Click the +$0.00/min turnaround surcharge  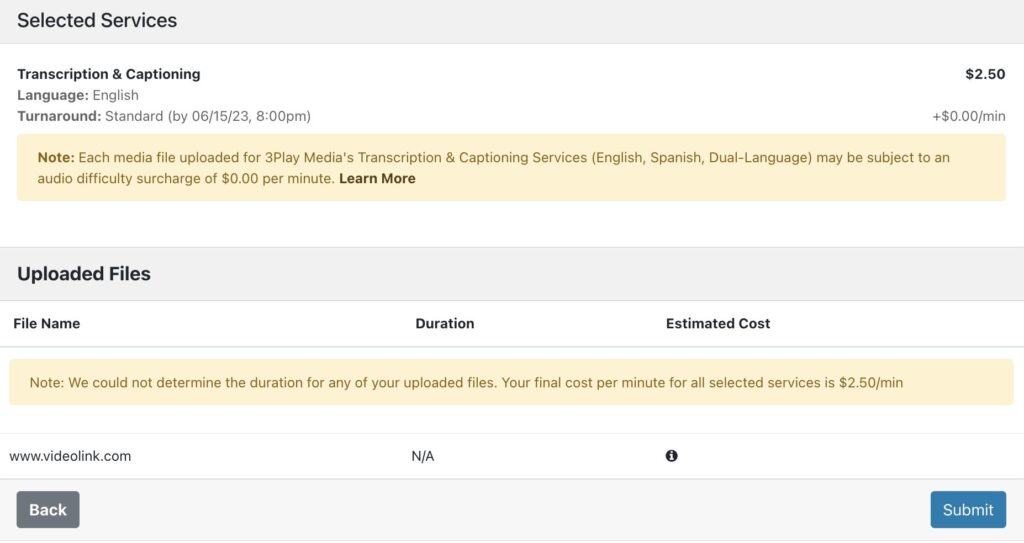pyautogui.click(x=969, y=116)
